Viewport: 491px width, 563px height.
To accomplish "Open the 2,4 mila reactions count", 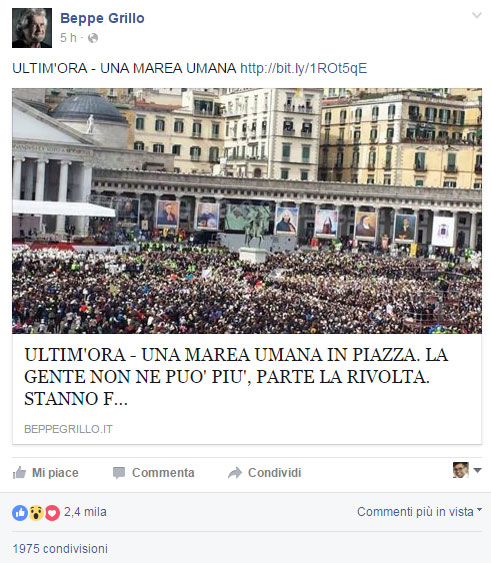I will (85, 512).
